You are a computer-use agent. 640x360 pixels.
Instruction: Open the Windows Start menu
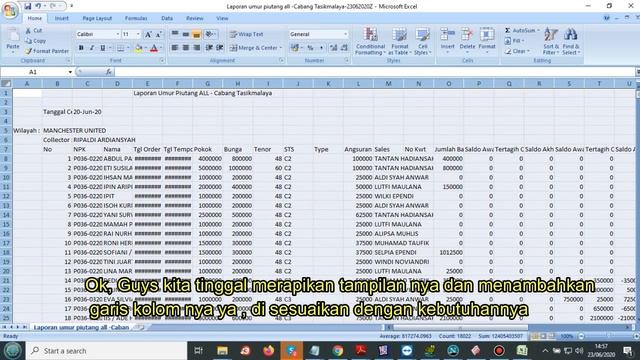coord(12,351)
